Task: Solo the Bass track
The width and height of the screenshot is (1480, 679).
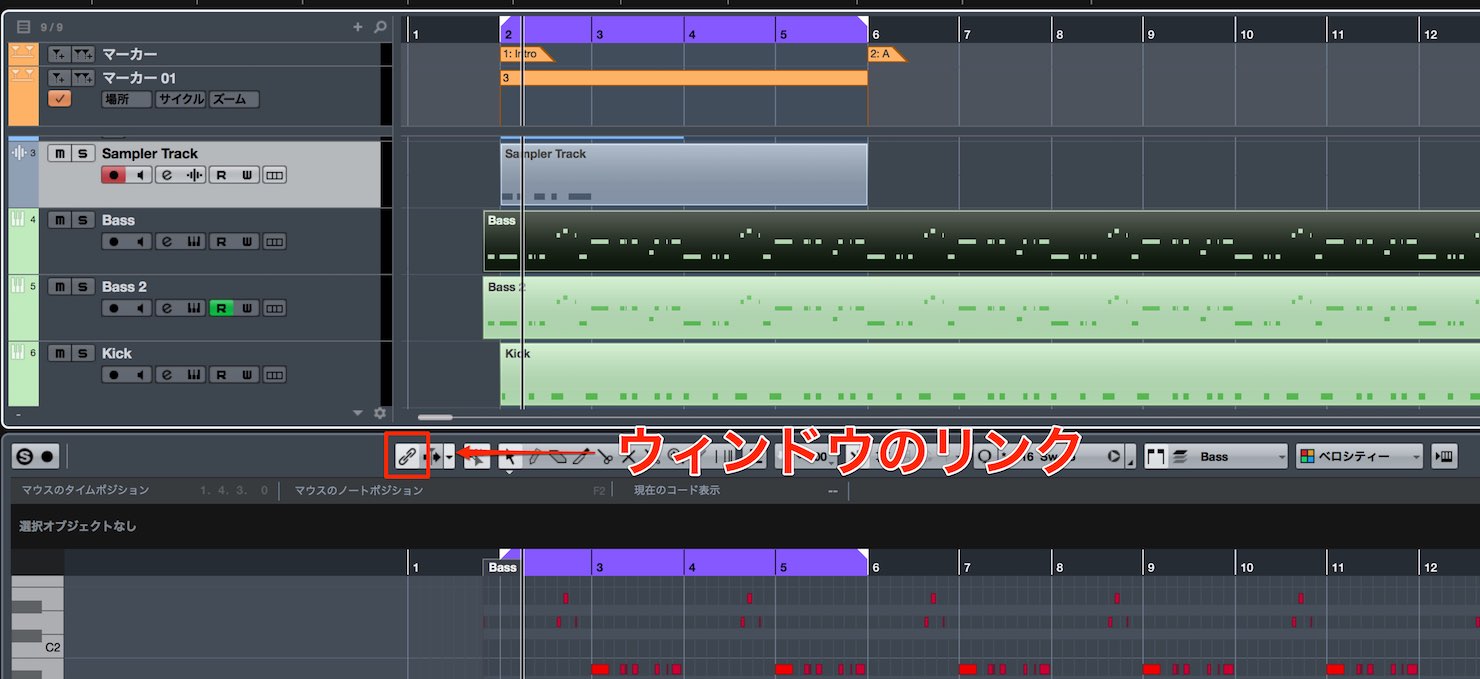Action: (x=84, y=220)
